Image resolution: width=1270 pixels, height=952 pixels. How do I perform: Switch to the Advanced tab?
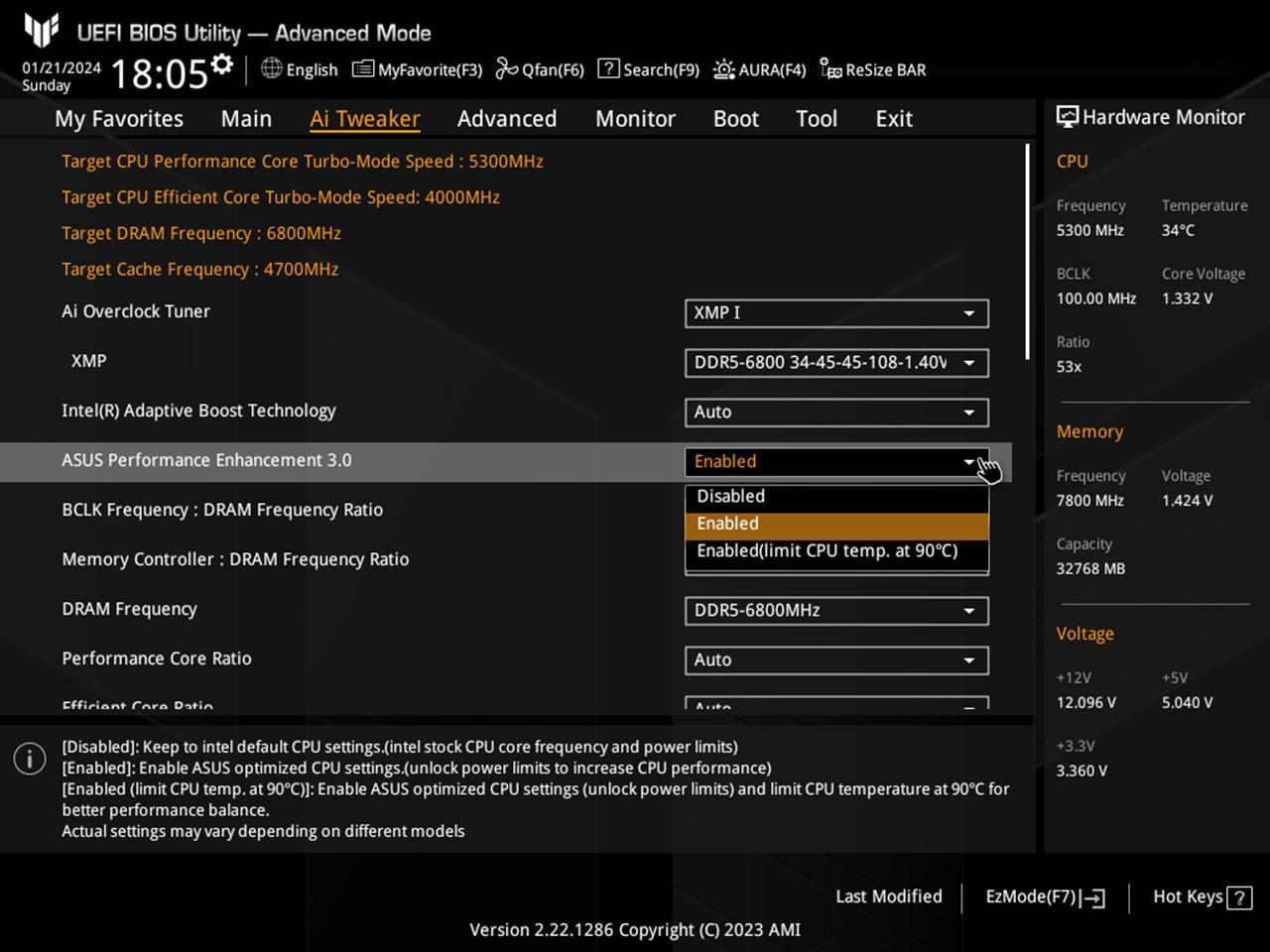click(x=507, y=119)
